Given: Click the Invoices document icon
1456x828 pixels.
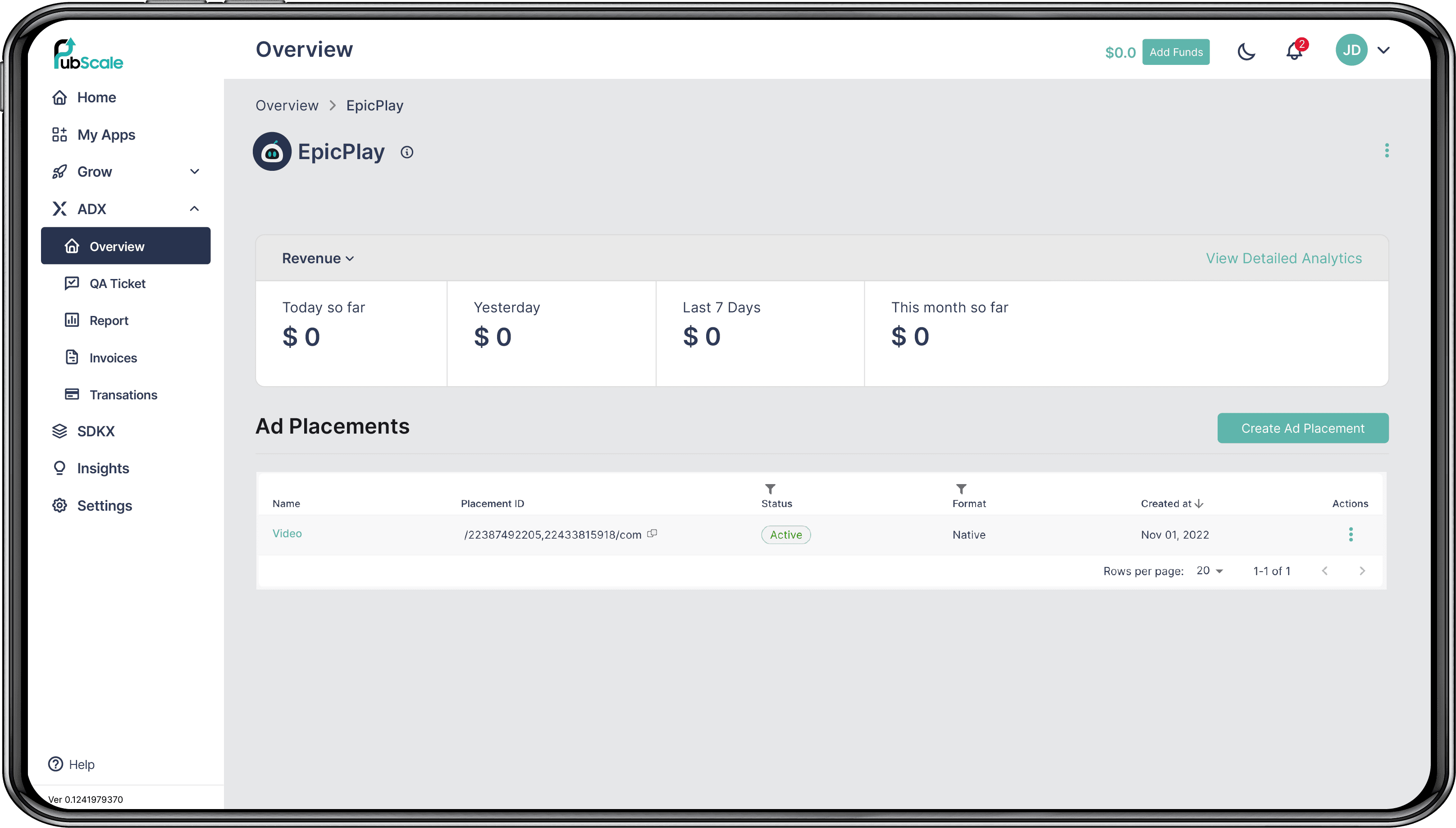Looking at the screenshot, I should 72,357.
